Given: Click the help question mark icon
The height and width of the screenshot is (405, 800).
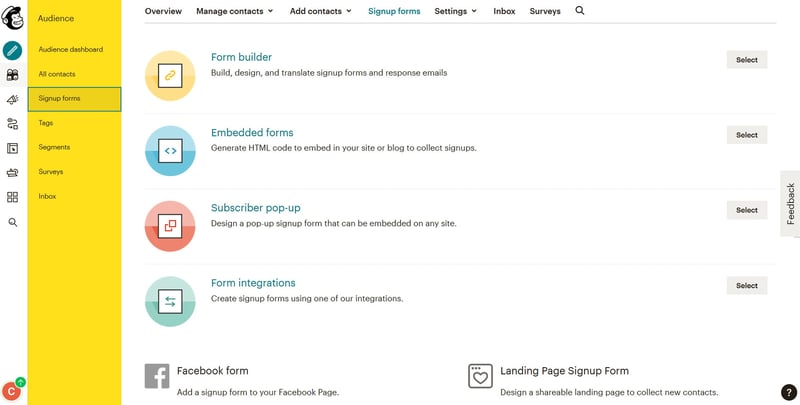Looking at the screenshot, I should 788,392.
